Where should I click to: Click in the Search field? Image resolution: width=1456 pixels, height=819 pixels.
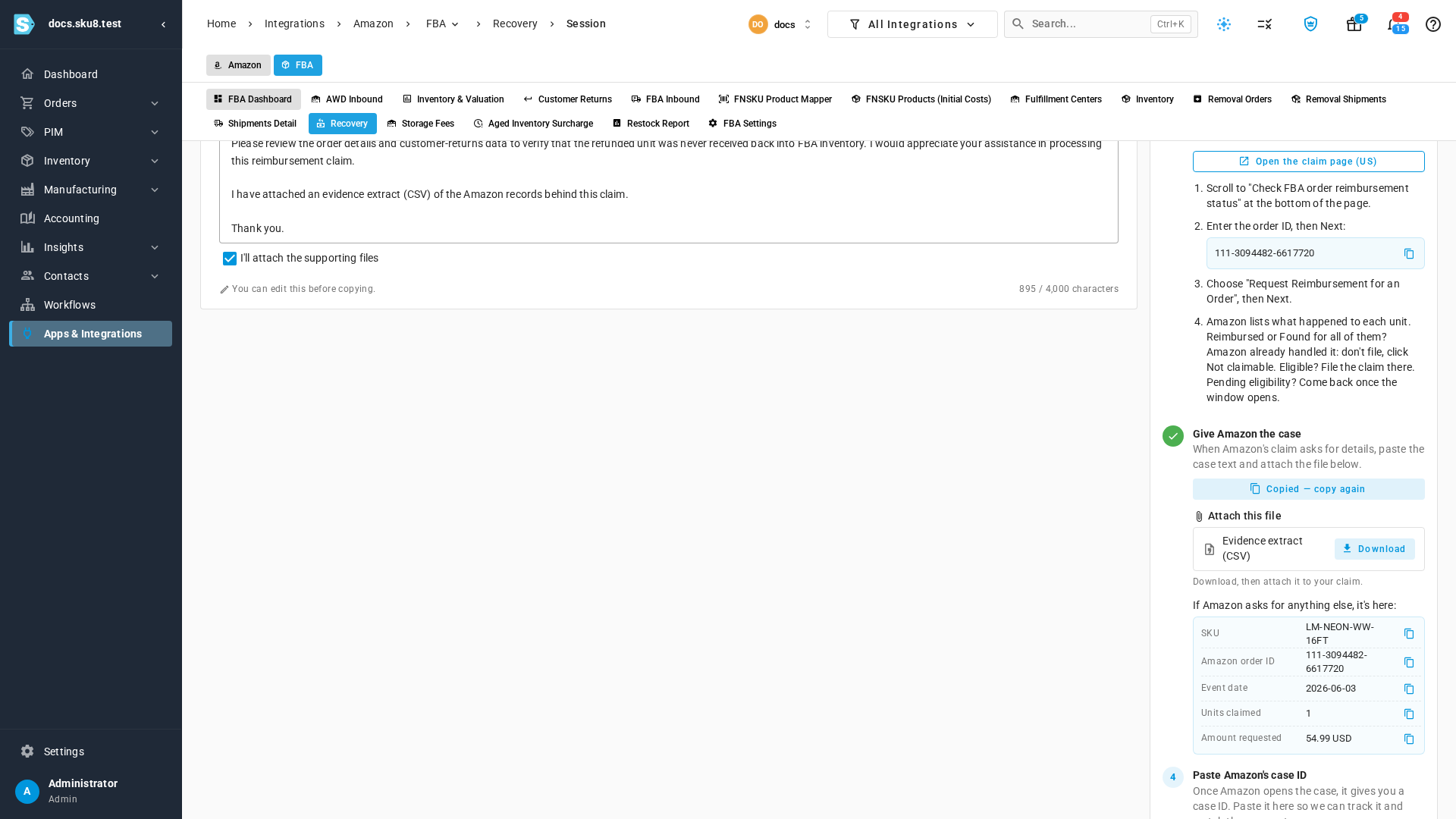(1101, 24)
